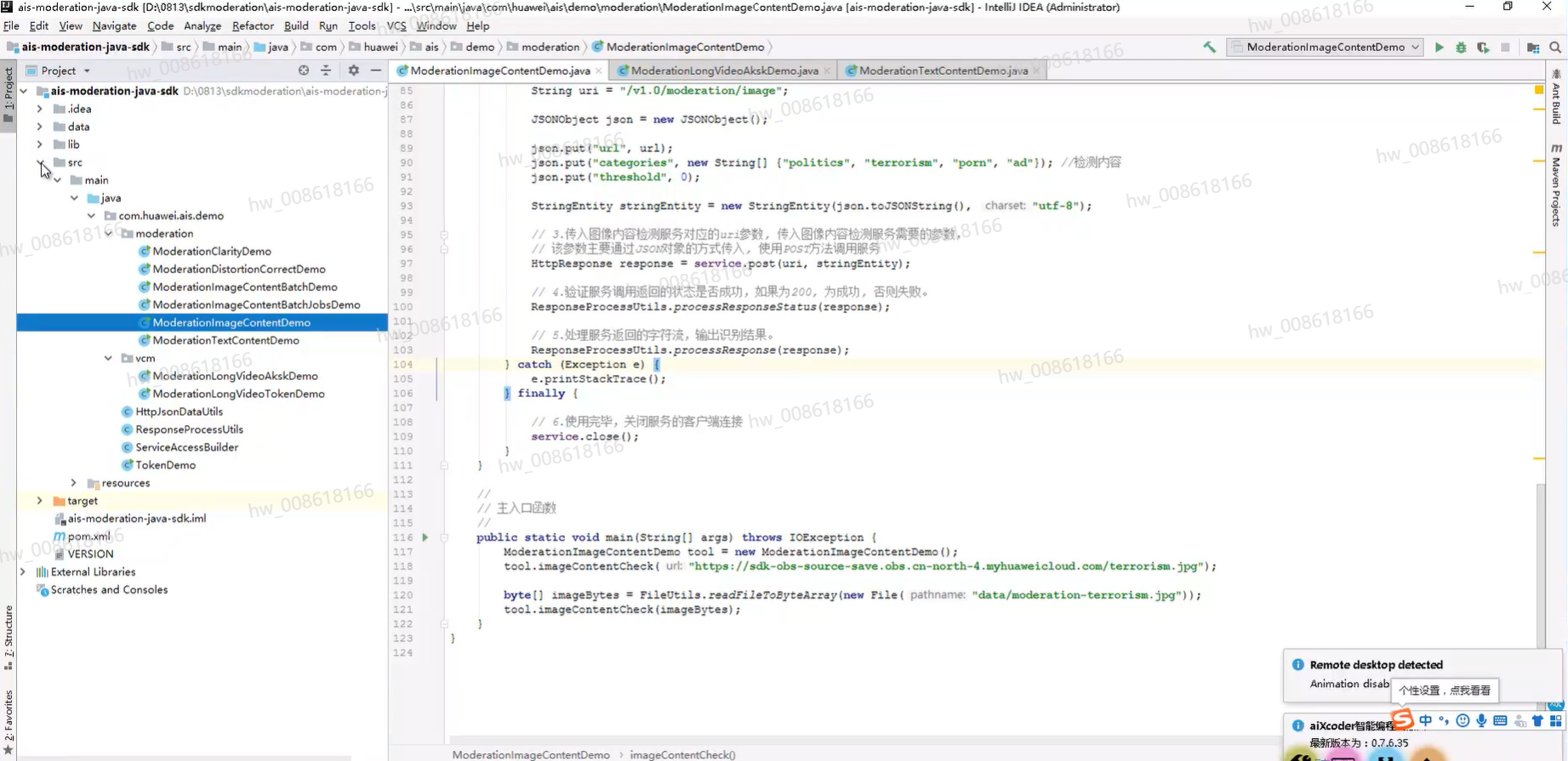The image size is (1568, 761).
Task: Collapse the vcm package
Action: [109, 359]
